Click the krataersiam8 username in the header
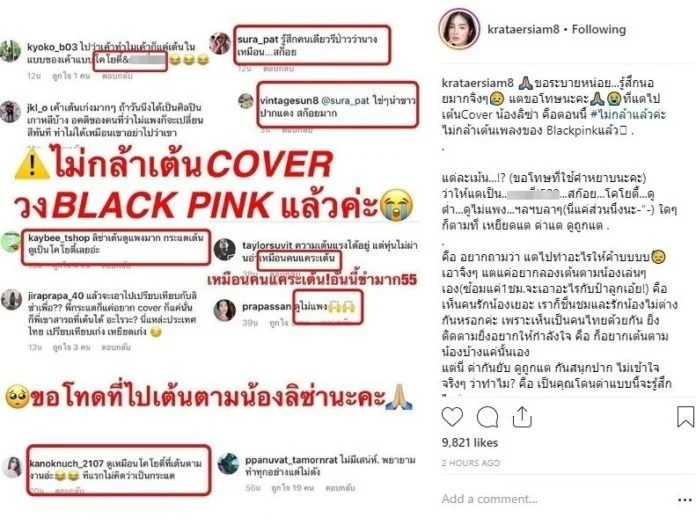Image resolution: width=696 pixels, height=518 pixels. coord(523,29)
